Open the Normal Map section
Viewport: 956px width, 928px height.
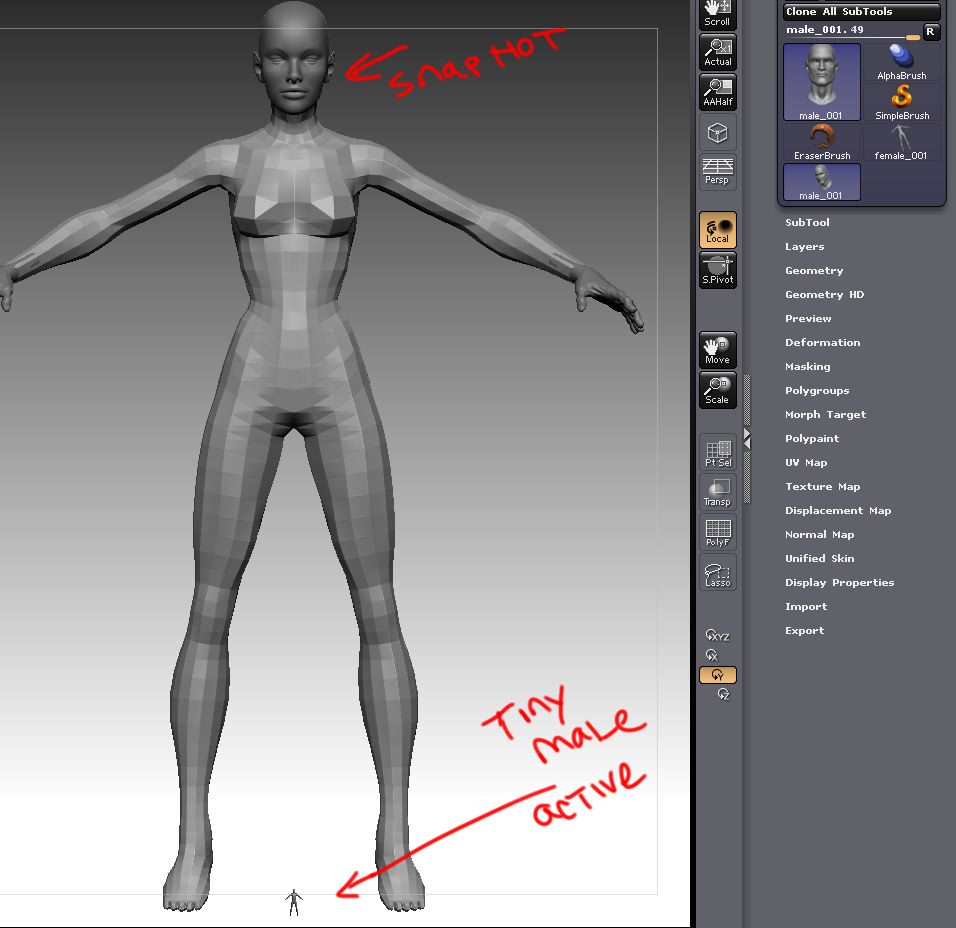[819, 535]
